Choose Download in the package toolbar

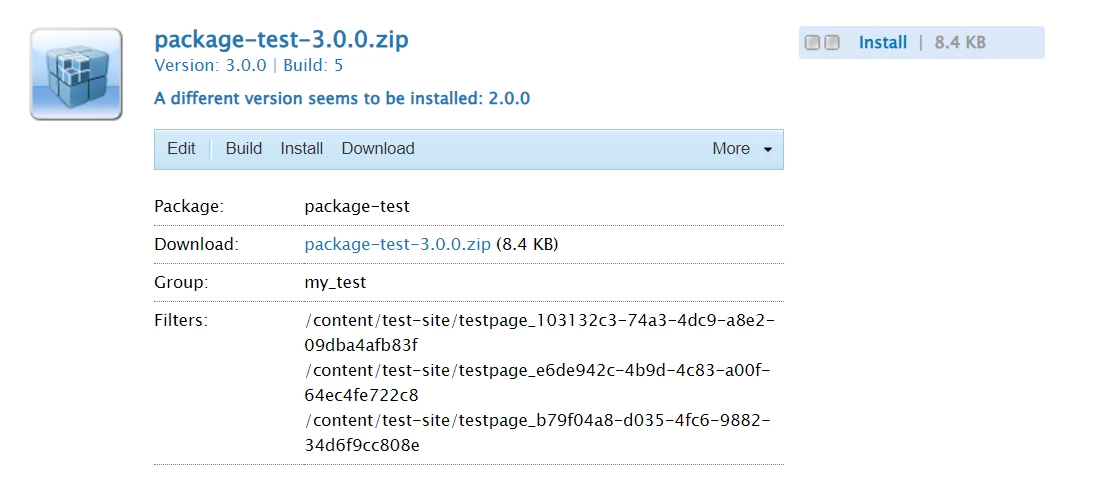pyautogui.click(x=378, y=149)
